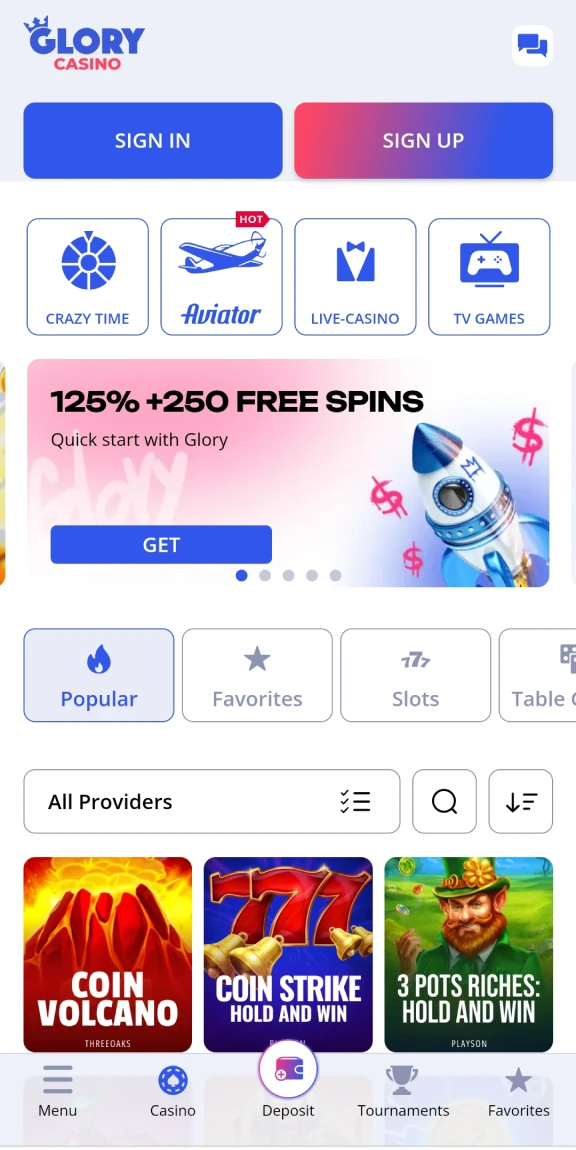
Task: Tap the search magnifier icon
Action: (x=445, y=801)
